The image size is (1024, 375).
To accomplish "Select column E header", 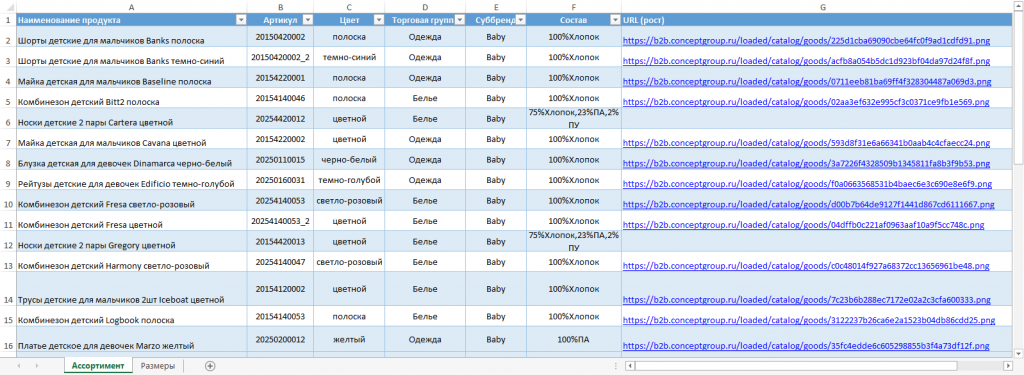I will click(x=496, y=7).
